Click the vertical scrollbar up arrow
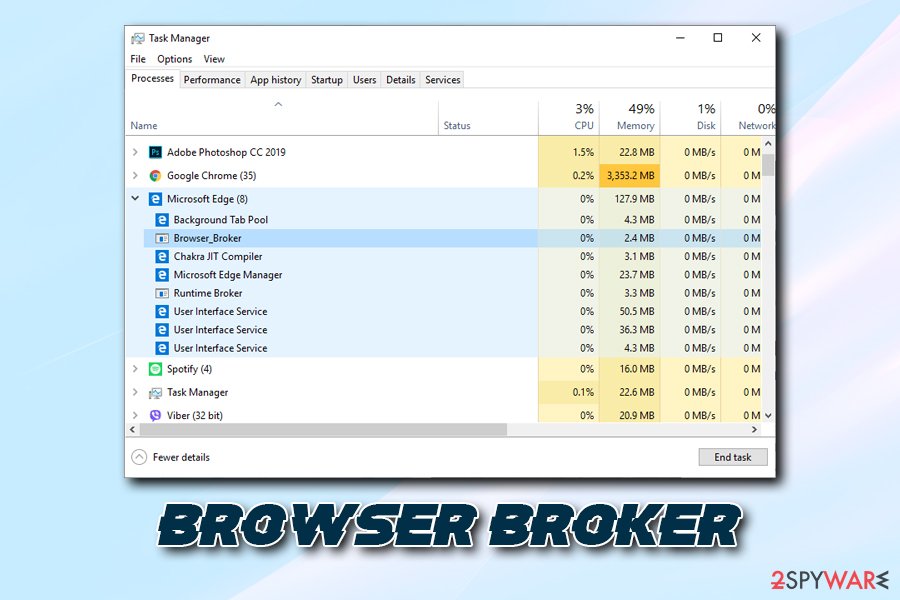The width and height of the screenshot is (900, 600). 768,144
